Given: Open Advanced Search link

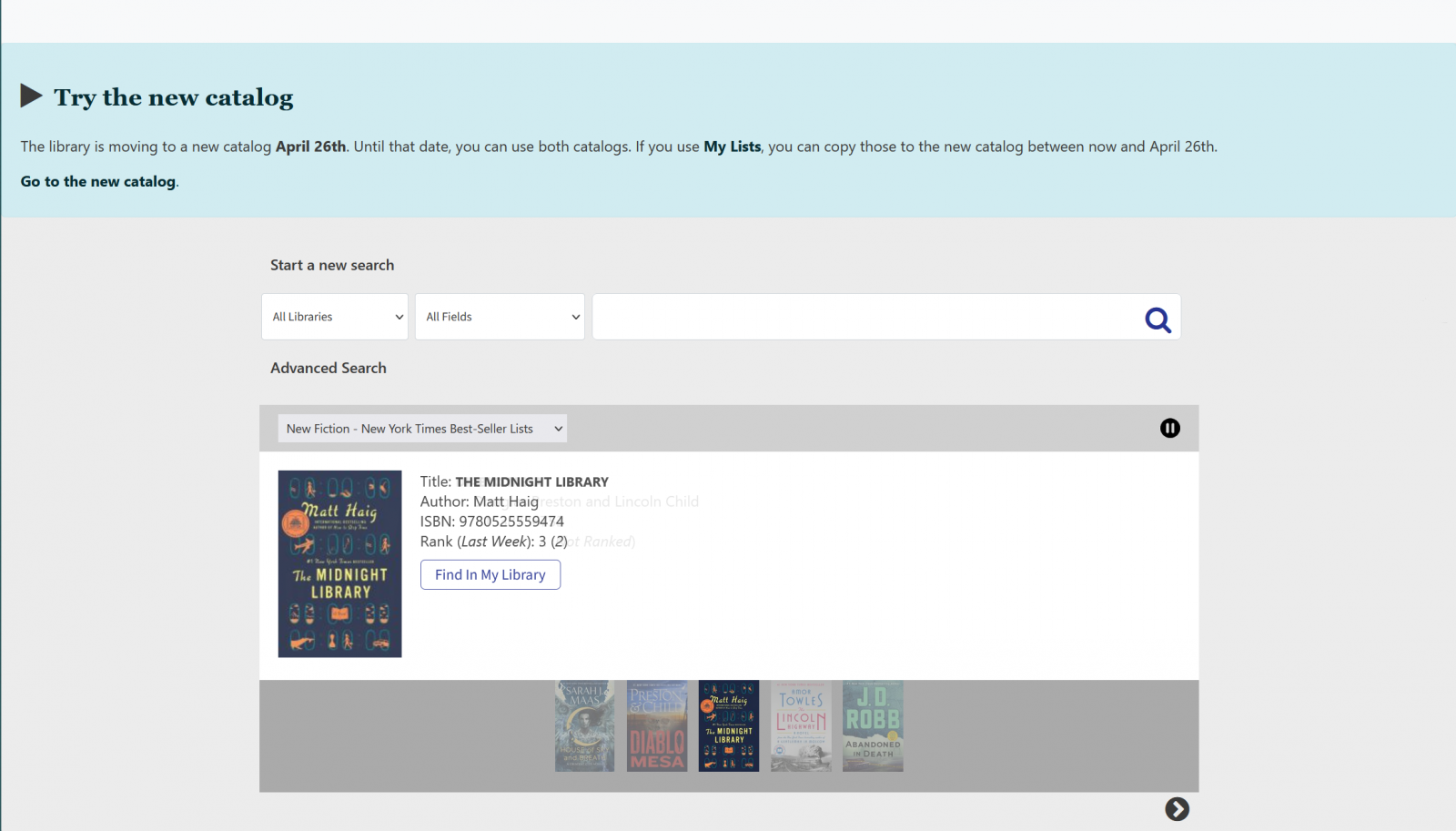Looking at the screenshot, I should [x=329, y=368].
